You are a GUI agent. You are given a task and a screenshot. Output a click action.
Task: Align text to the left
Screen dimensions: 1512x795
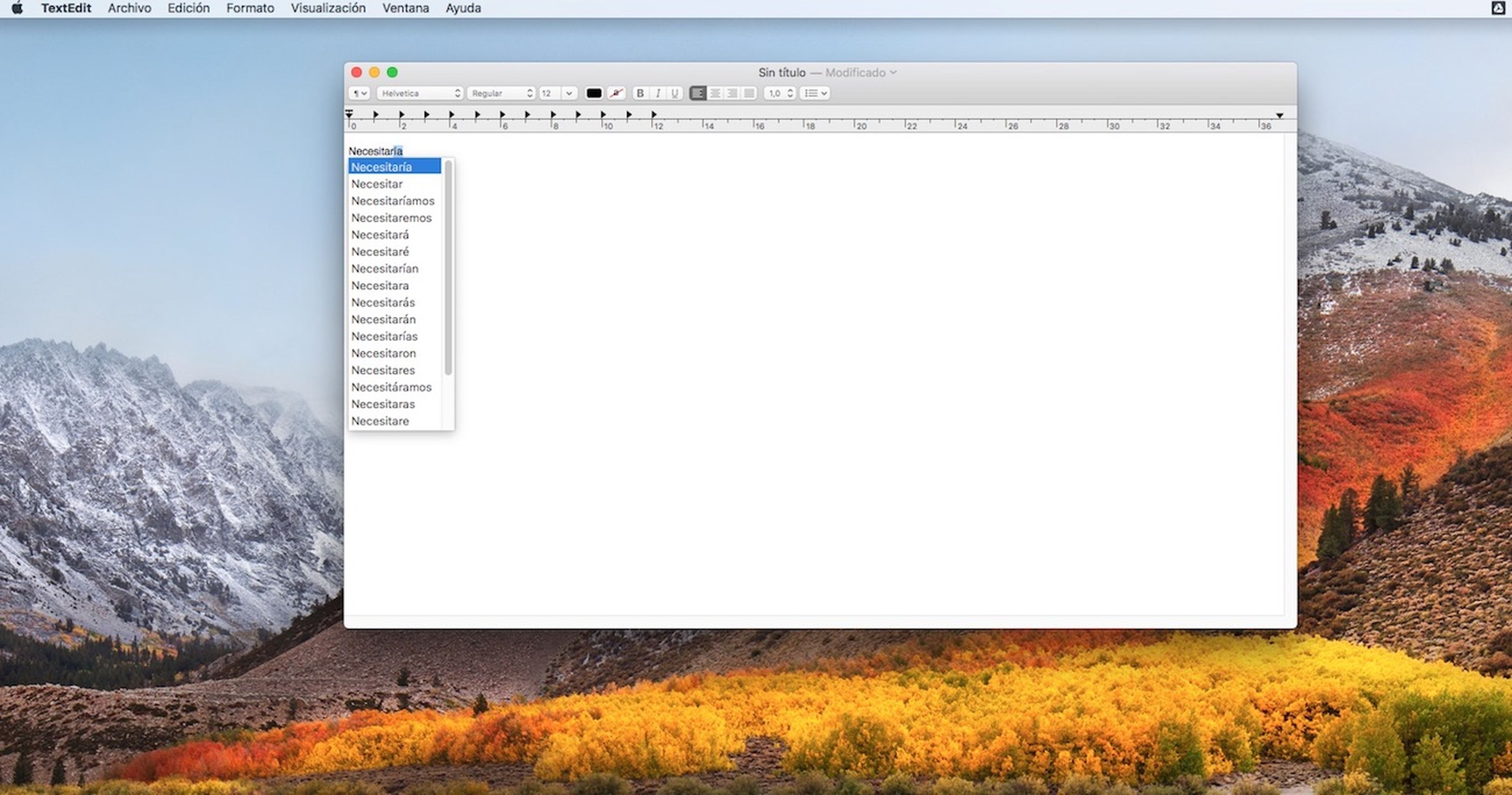[698, 93]
